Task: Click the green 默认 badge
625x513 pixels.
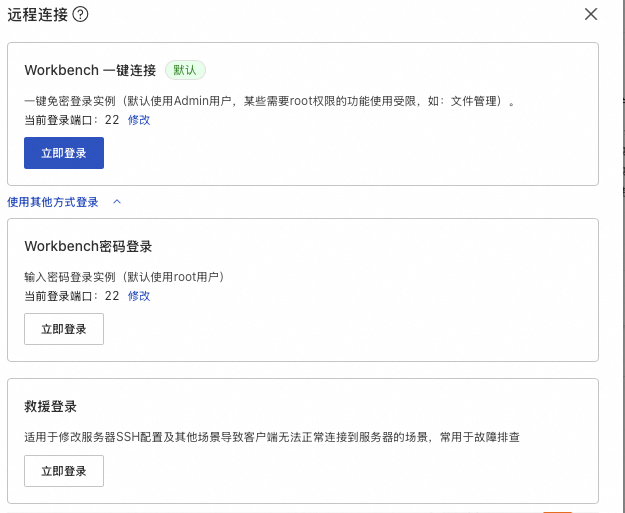Action: [185, 70]
